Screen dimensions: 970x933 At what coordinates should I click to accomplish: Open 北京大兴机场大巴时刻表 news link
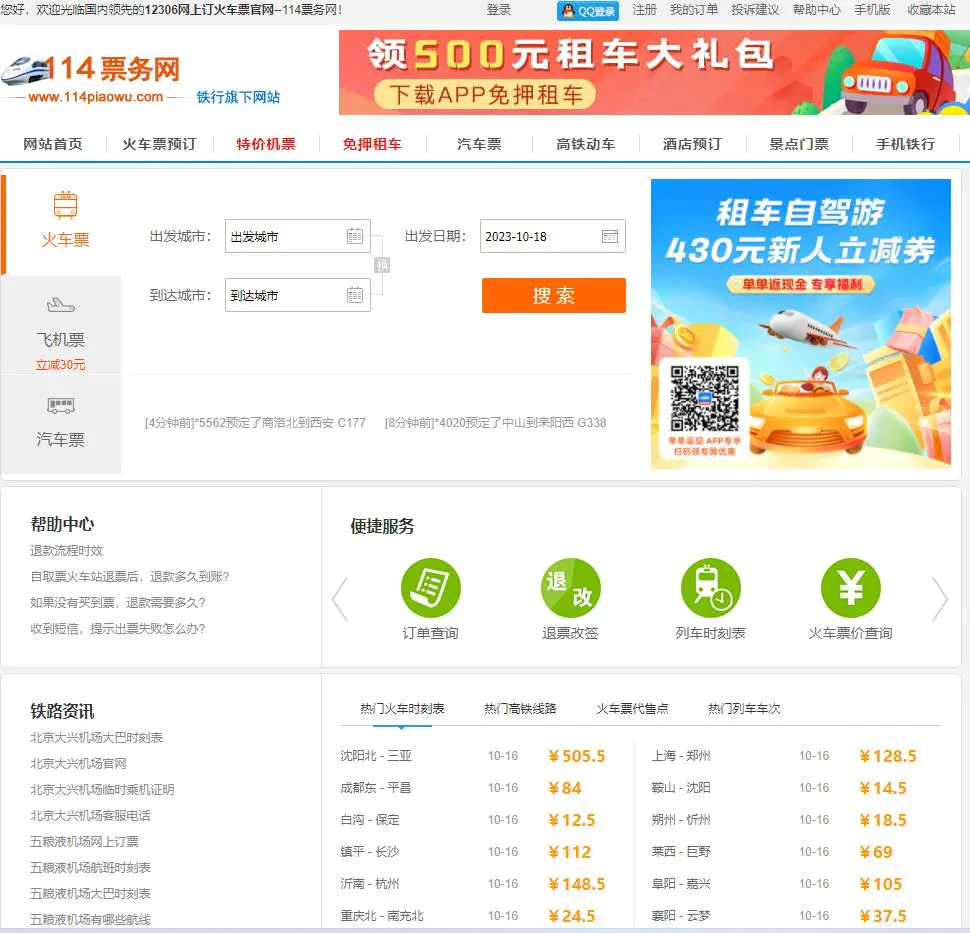tap(97, 737)
